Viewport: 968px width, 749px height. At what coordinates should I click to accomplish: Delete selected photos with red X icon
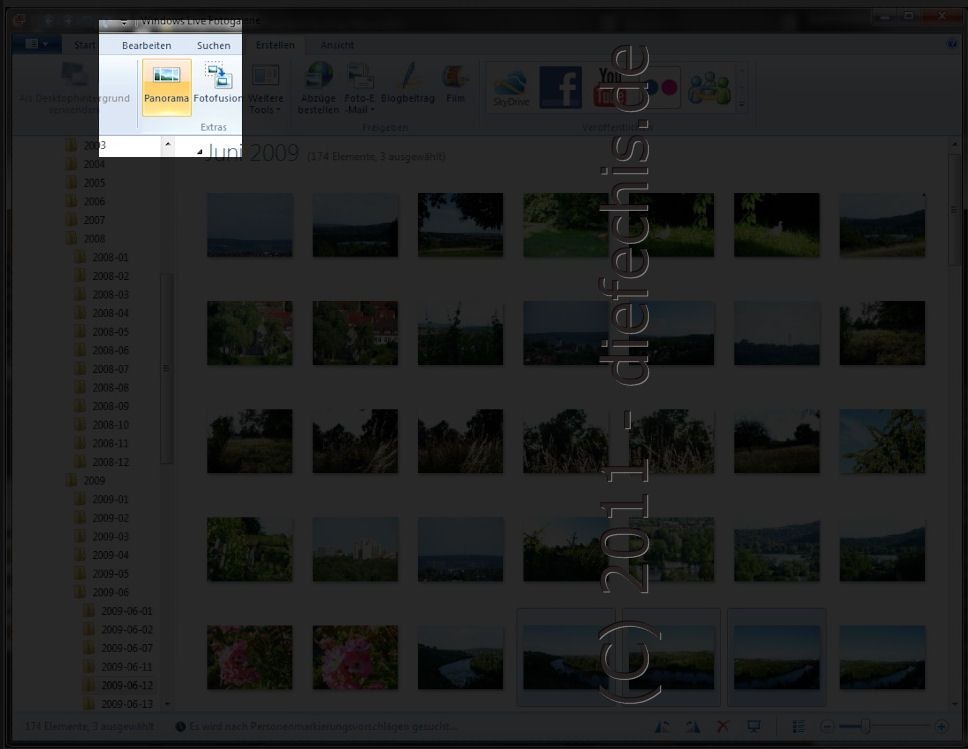(x=722, y=727)
